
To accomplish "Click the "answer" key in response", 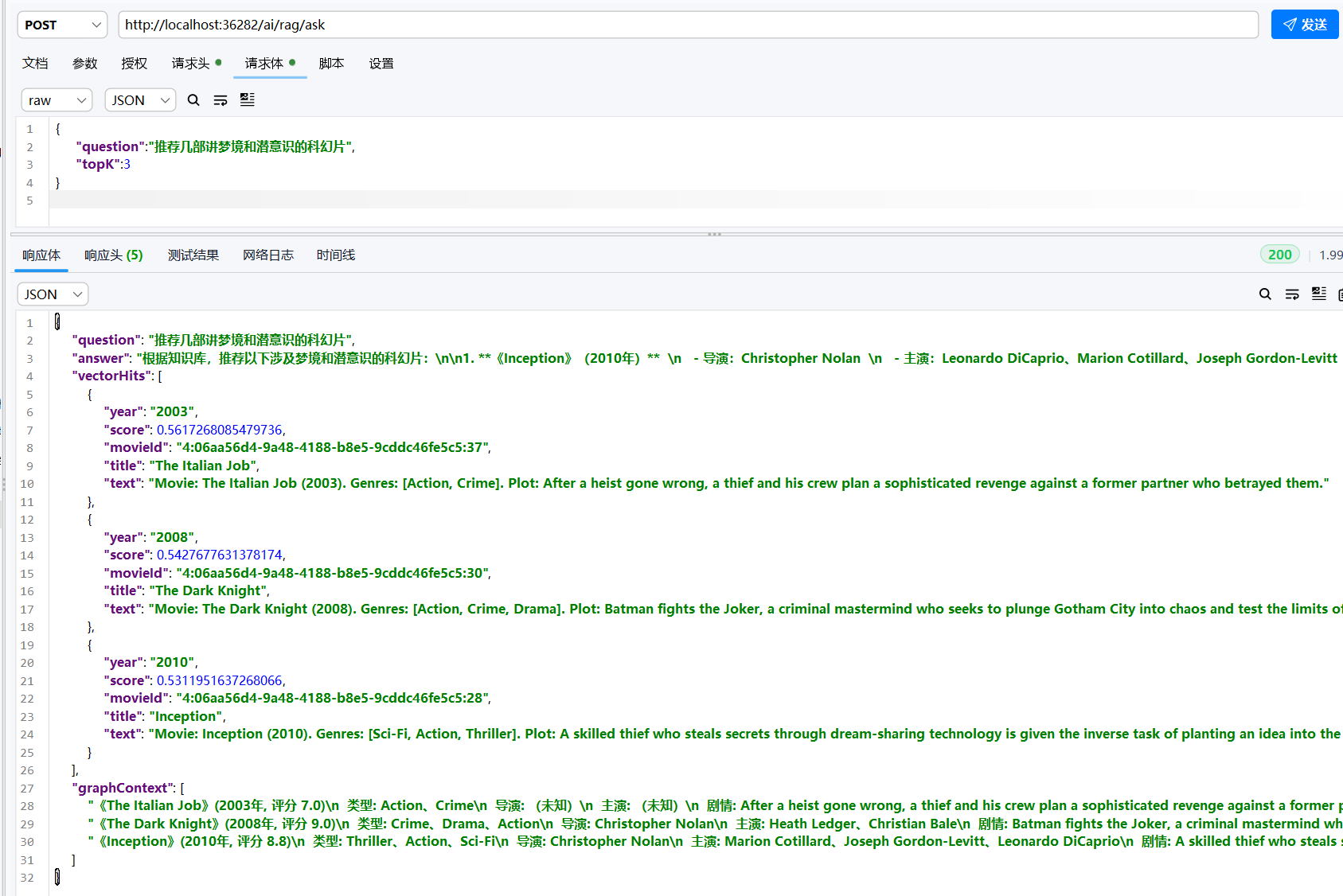I will click(x=101, y=358).
